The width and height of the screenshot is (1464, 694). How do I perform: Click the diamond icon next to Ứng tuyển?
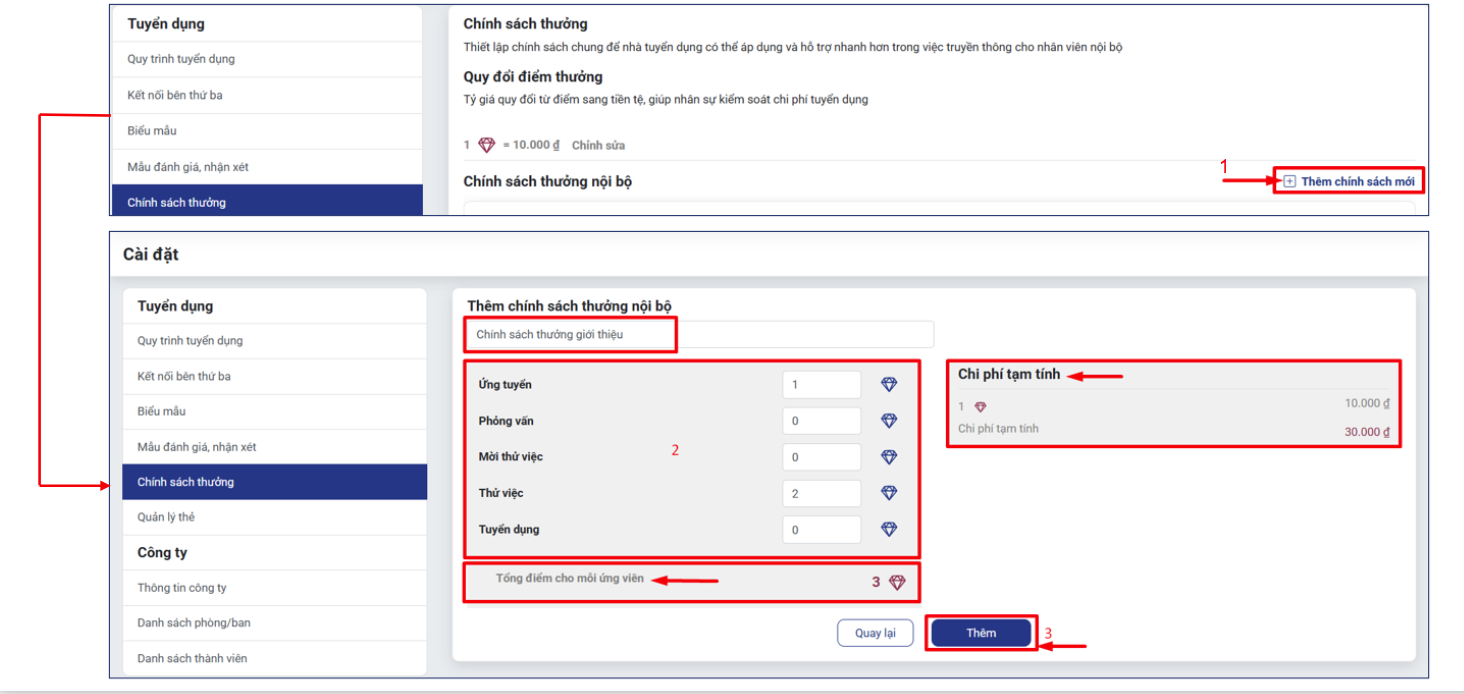click(x=889, y=385)
